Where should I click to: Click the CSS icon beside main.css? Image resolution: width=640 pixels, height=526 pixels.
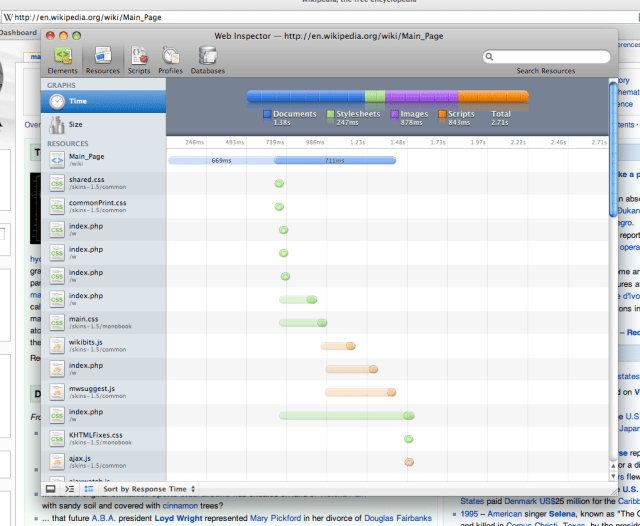point(57,323)
